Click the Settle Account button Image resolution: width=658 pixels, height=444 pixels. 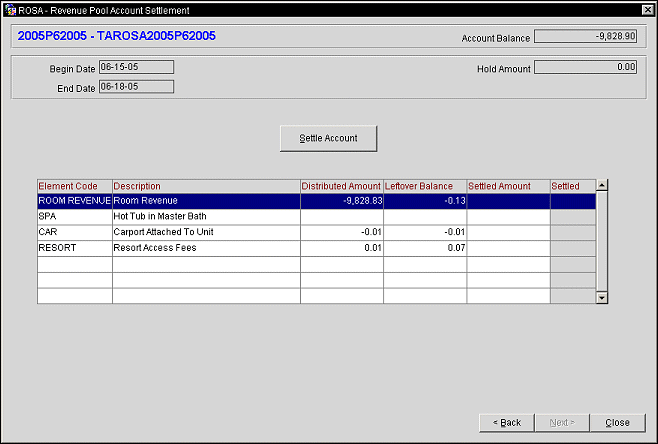pyautogui.click(x=328, y=138)
